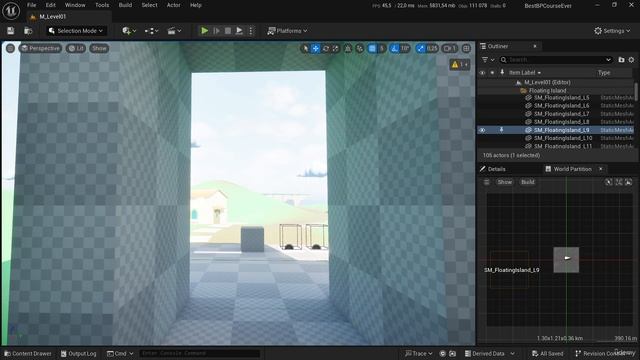Image resolution: width=640 pixels, height=360 pixels.
Task: Open the yellow warning indicator in viewport
Action: [x=459, y=64]
